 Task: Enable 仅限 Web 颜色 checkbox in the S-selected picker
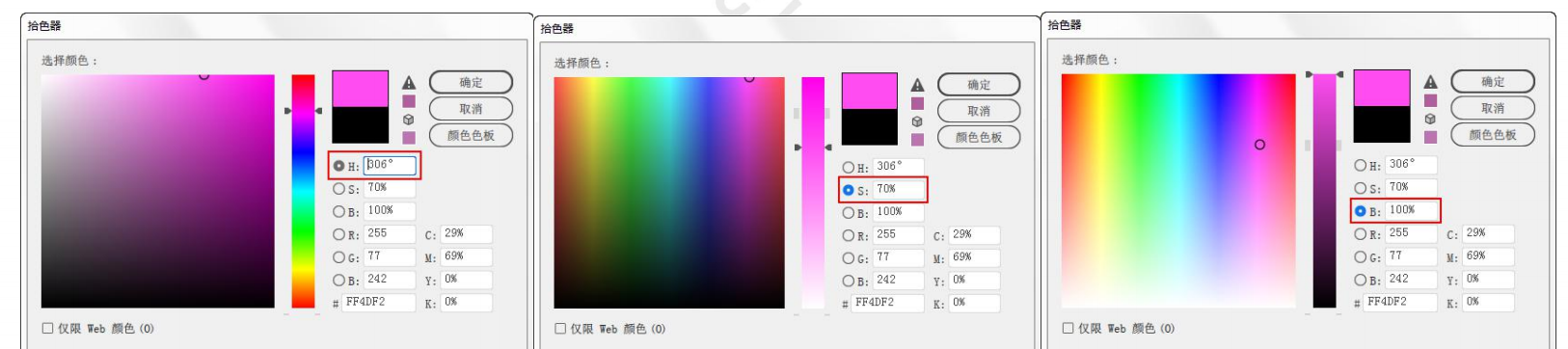[560, 329]
